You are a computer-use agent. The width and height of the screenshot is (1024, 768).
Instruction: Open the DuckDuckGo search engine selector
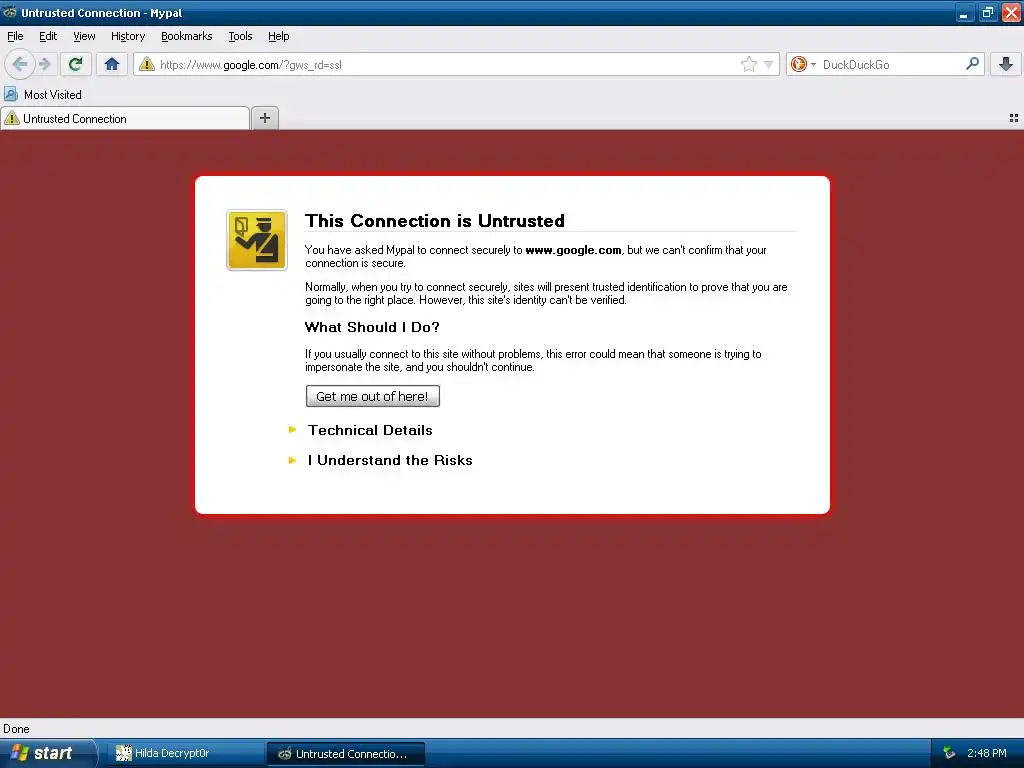[x=803, y=64]
